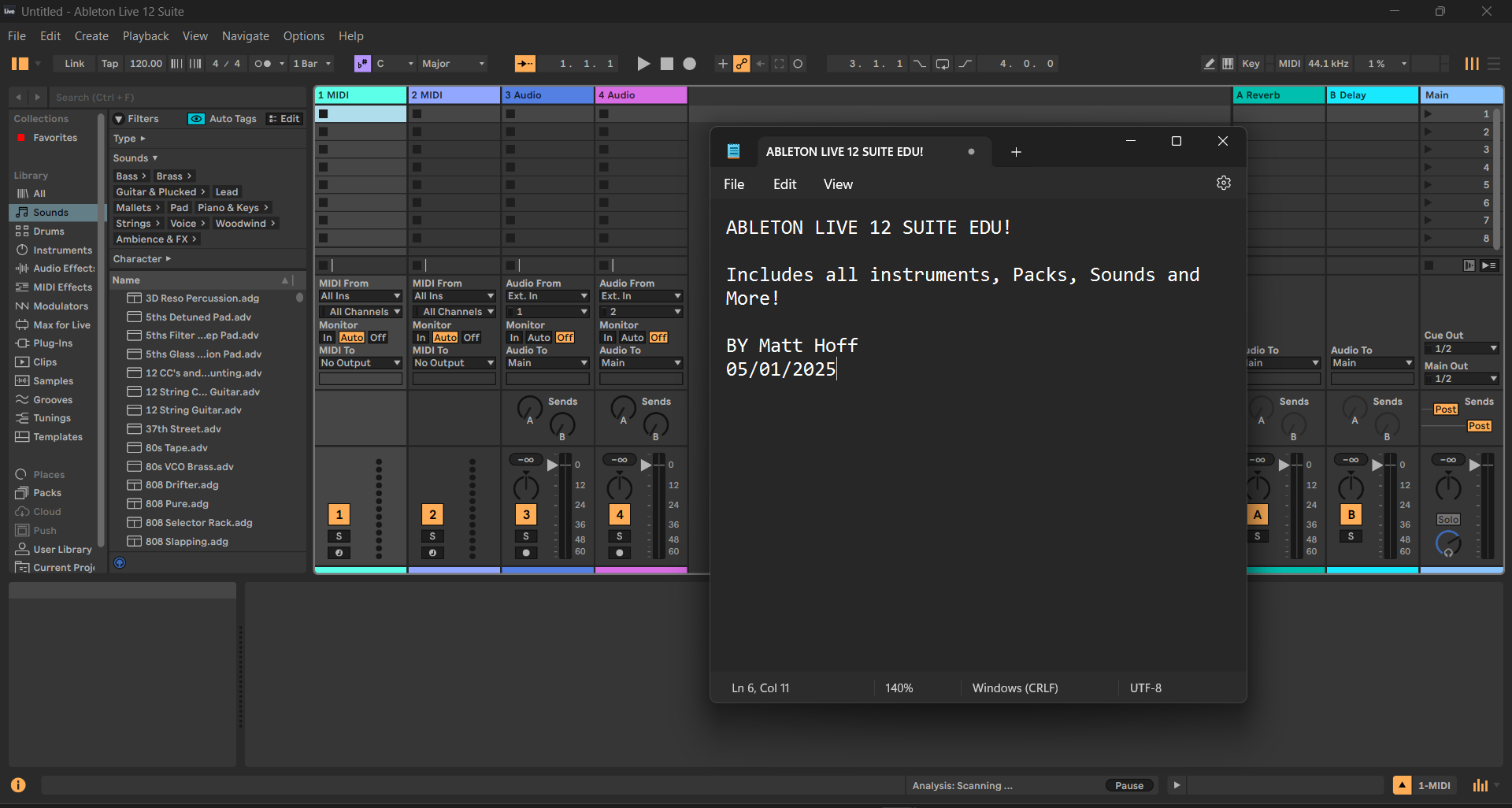
Task: Select the Bass sound tag filter
Action: click(132, 176)
